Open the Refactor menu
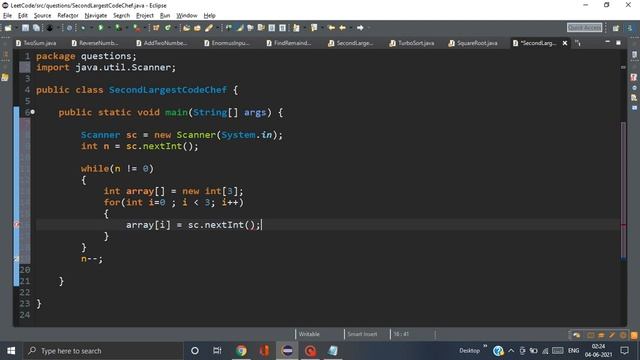 tap(68, 16)
